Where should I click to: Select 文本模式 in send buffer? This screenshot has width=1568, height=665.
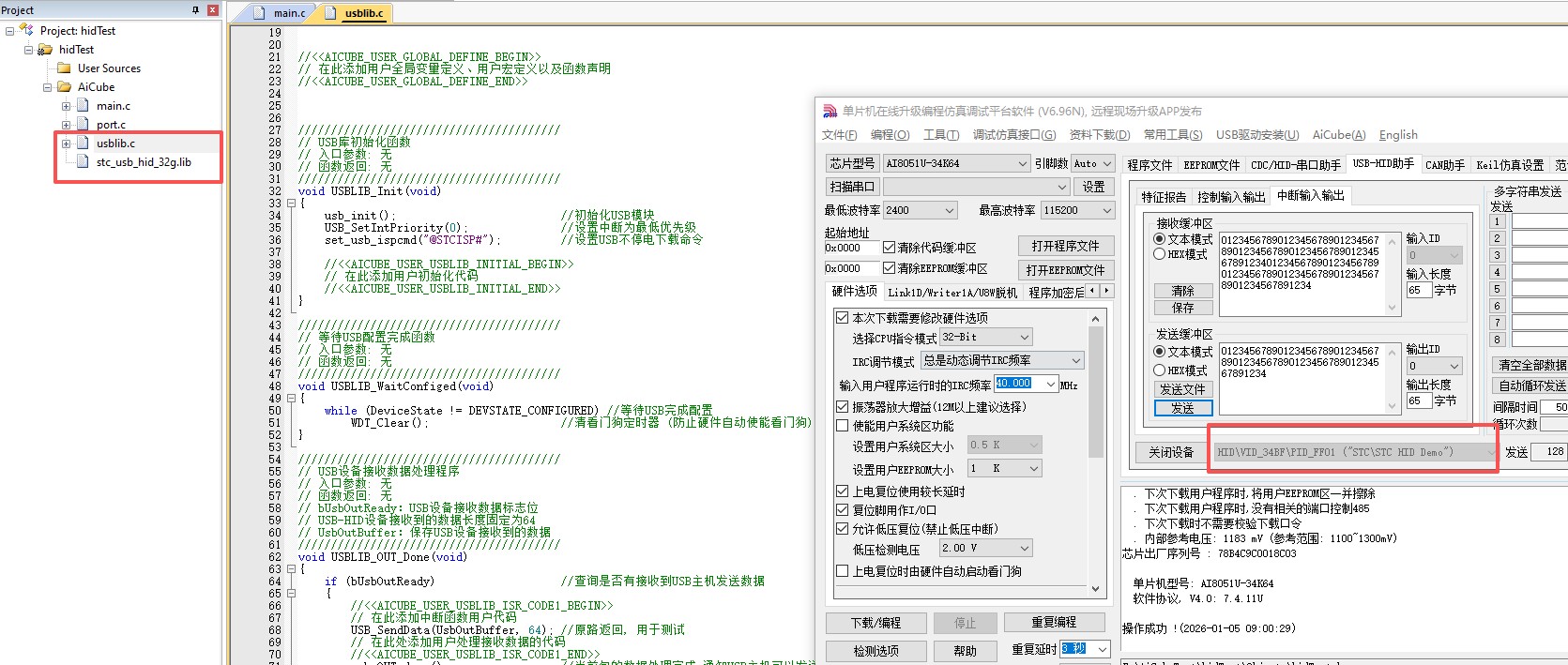click(x=1160, y=352)
